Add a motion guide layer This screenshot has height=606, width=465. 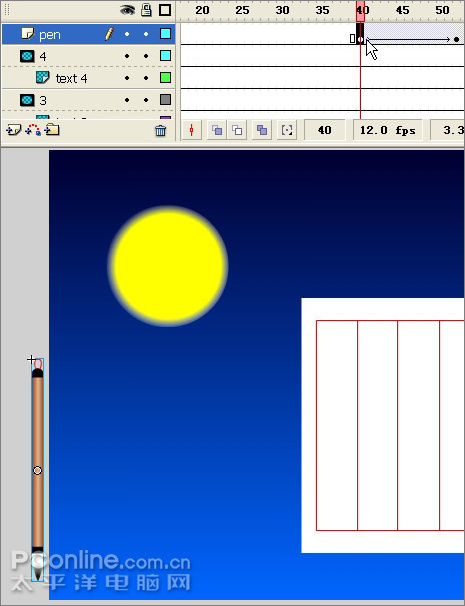click(33, 130)
